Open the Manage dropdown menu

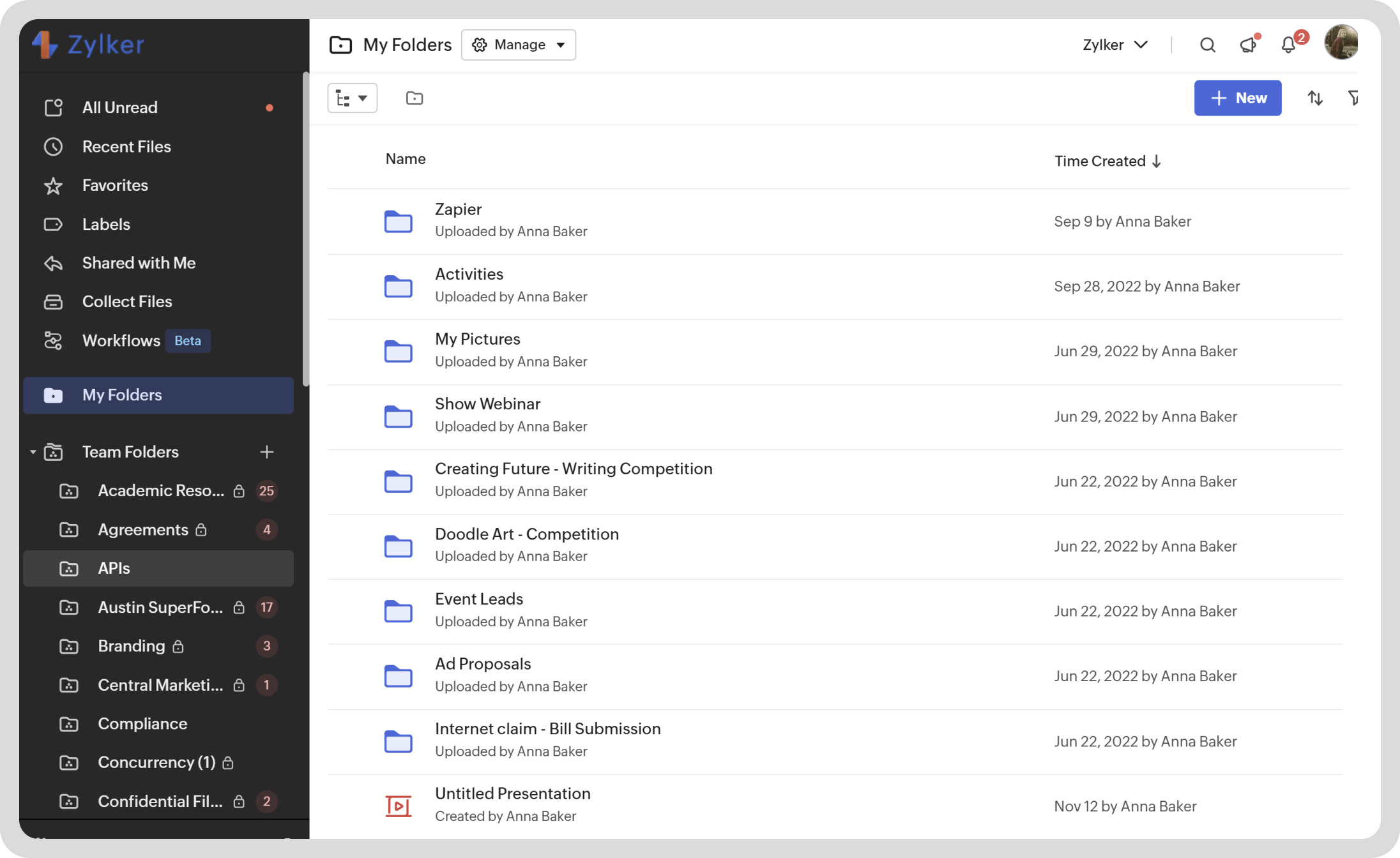(518, 44)
